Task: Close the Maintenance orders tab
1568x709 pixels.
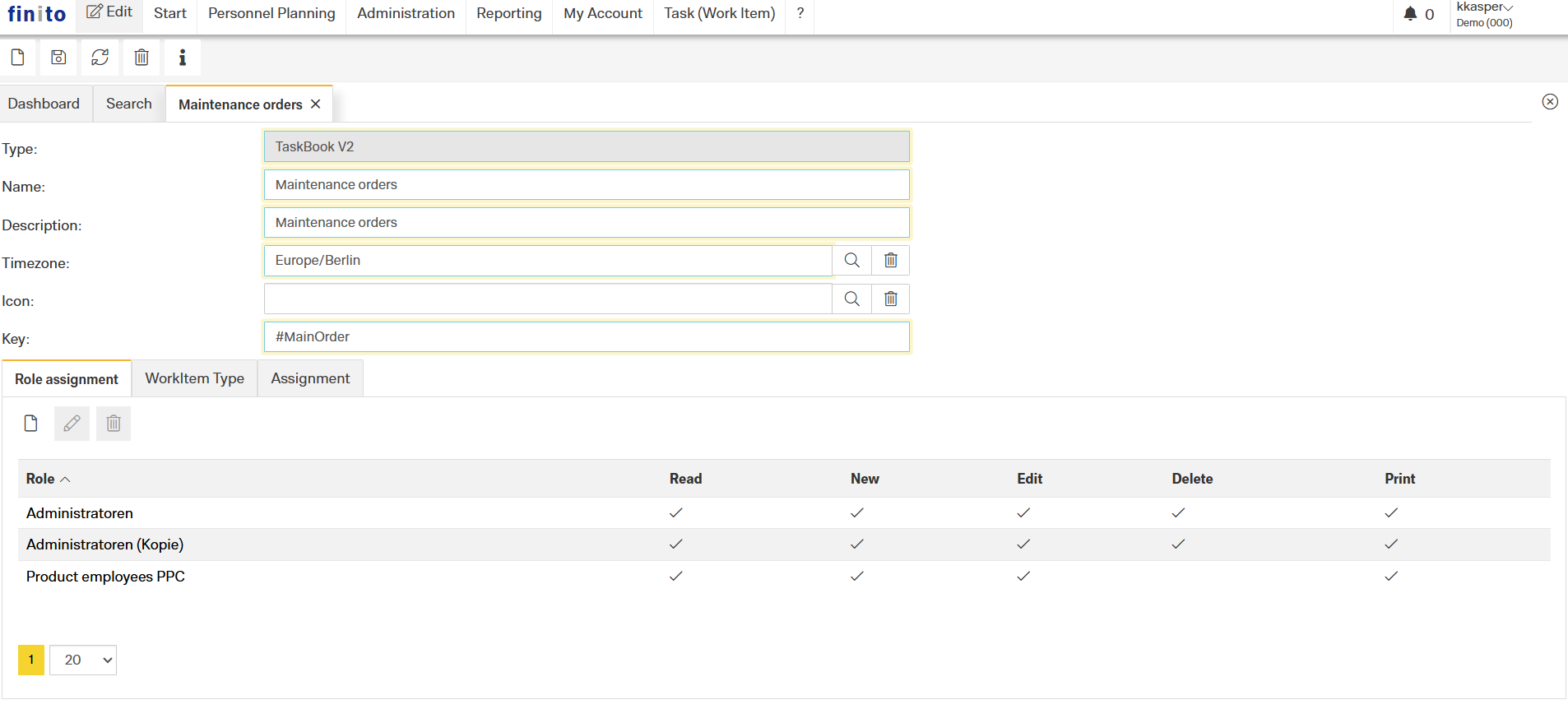Action: tap(316, 104)
